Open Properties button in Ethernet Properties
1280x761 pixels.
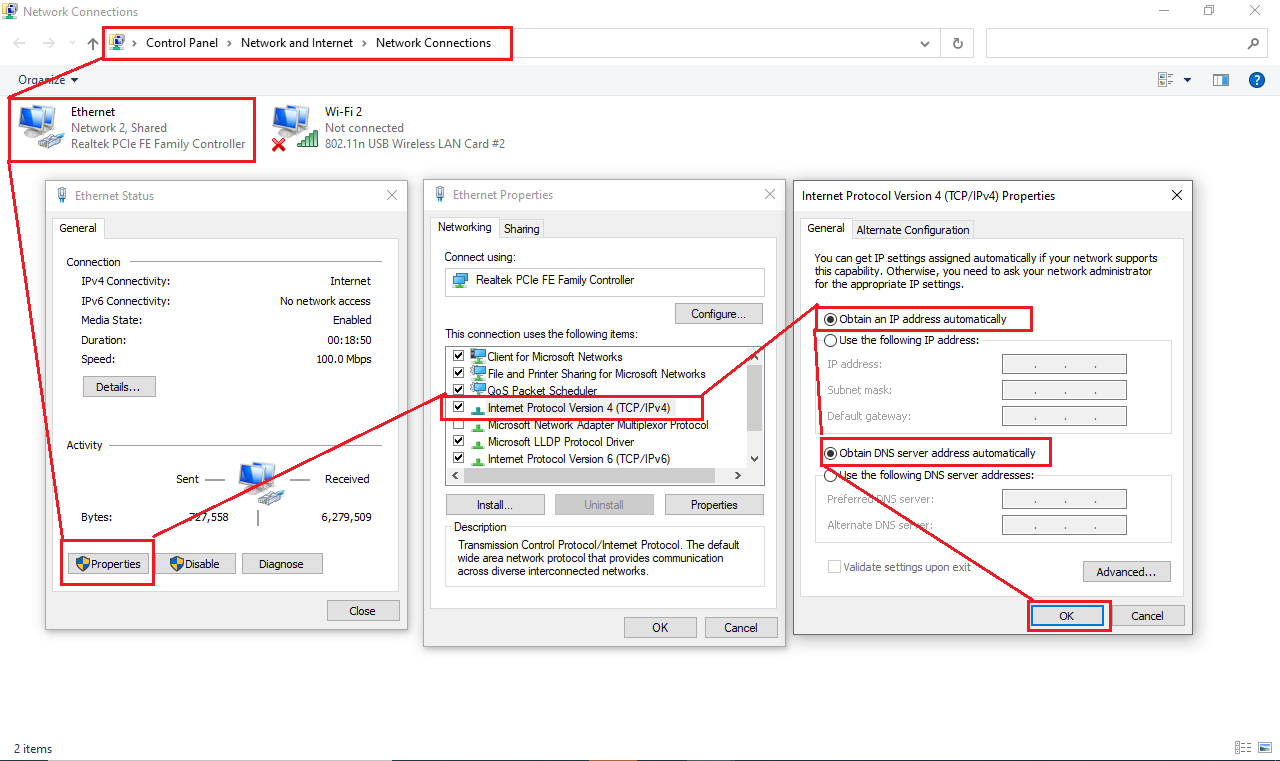[714, 505]
